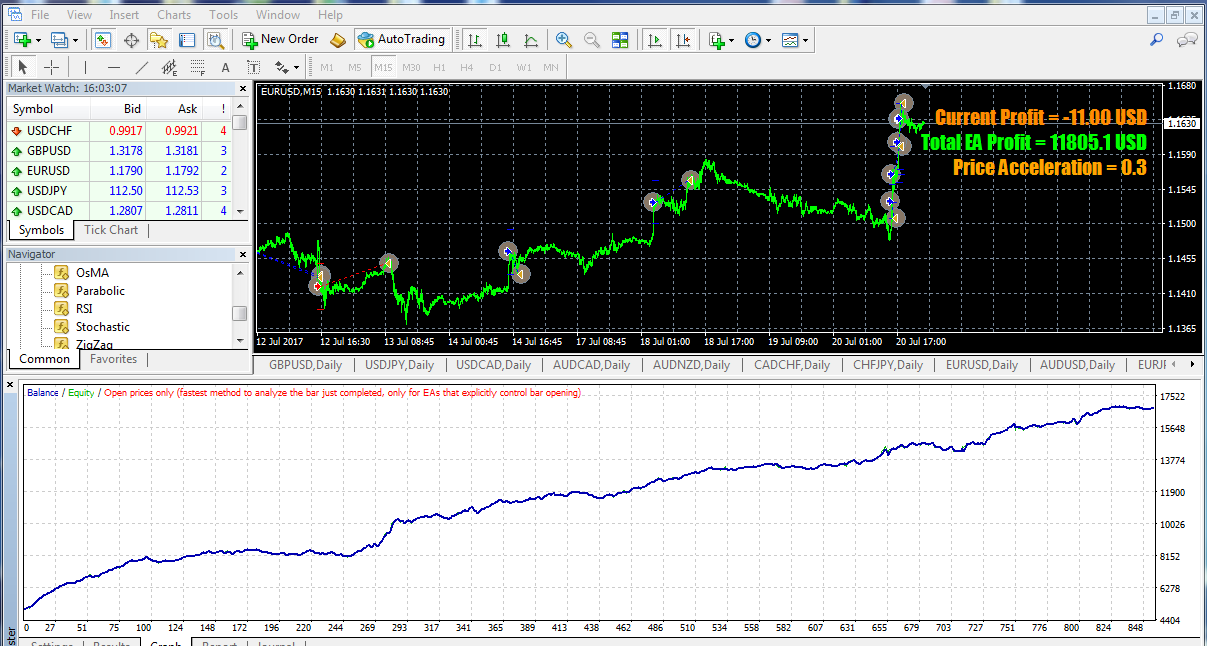
Task: Click the New Order button
Action: coord(280,40)
